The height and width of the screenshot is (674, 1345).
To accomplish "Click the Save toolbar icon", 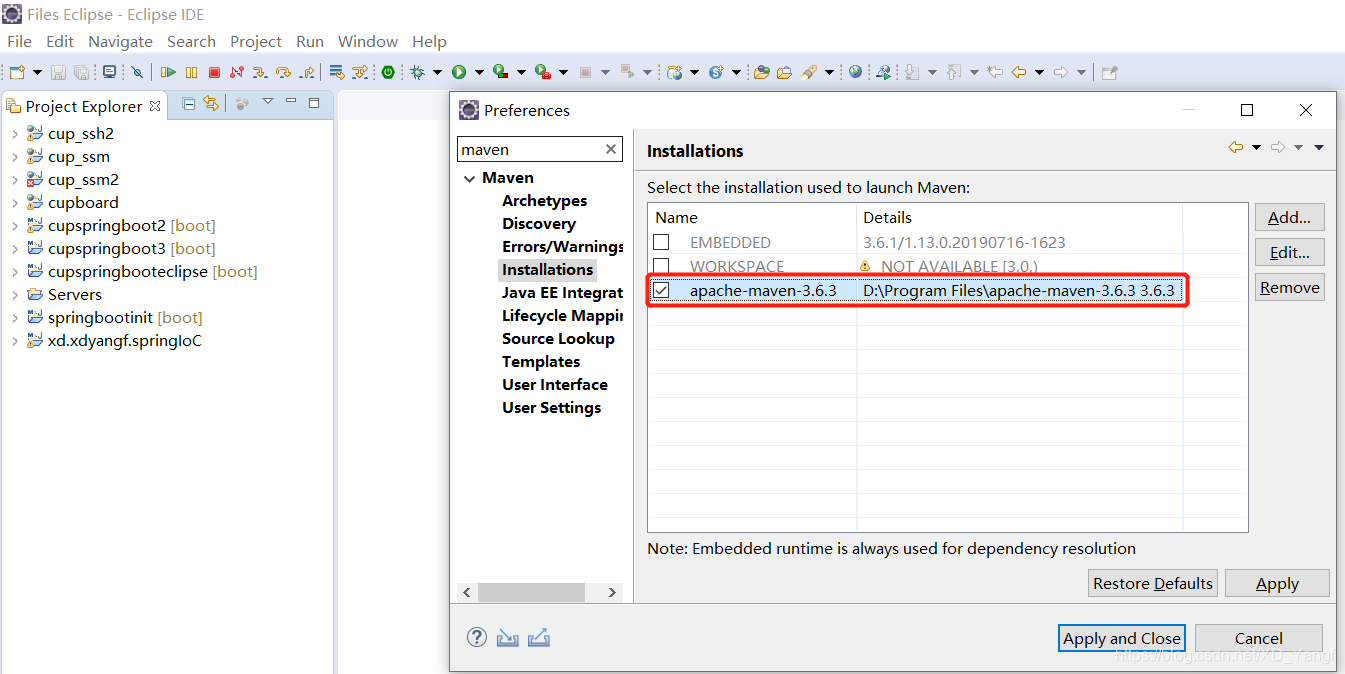I will point(59,72).
